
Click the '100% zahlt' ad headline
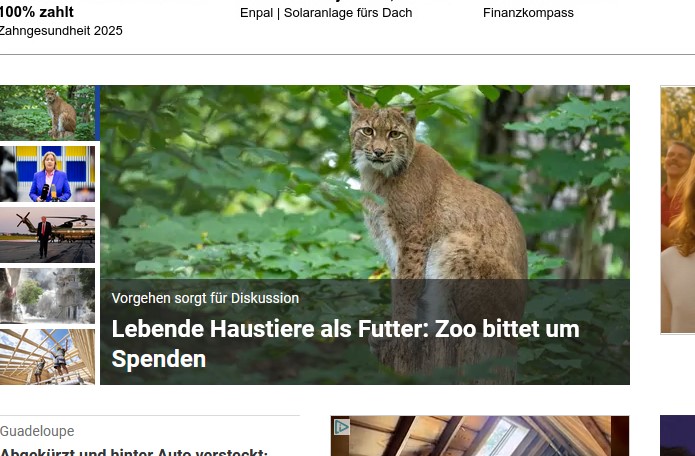37,12
